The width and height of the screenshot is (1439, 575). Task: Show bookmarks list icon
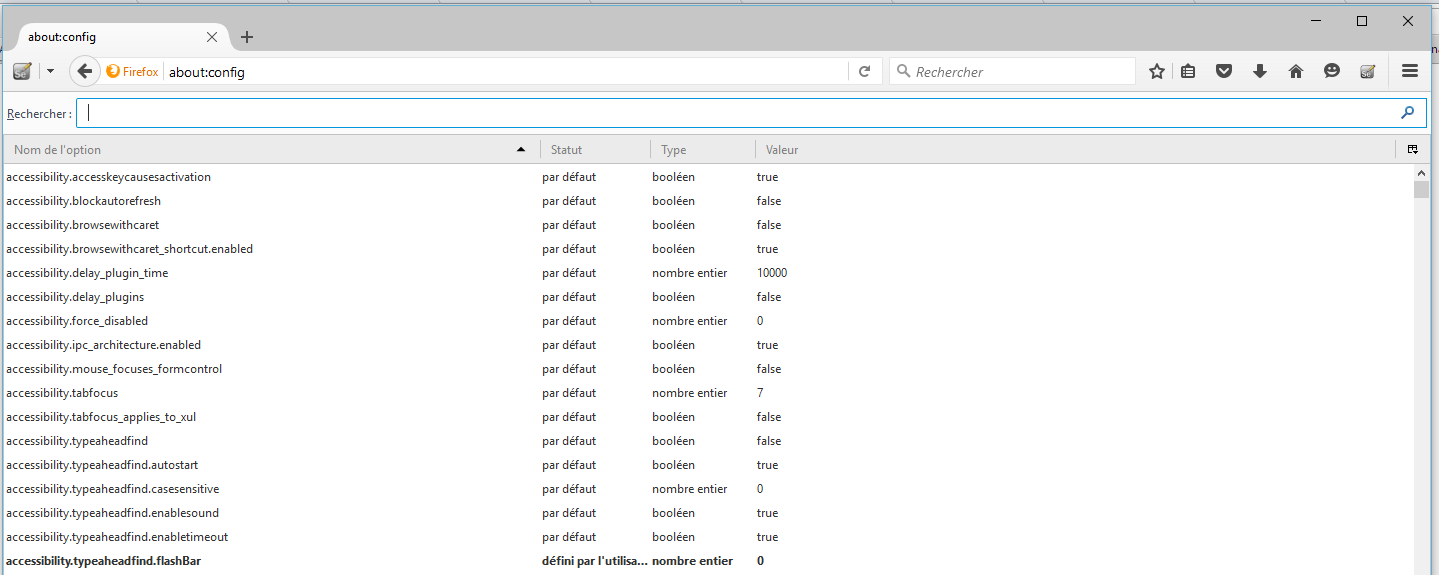tap(1188, 71)
